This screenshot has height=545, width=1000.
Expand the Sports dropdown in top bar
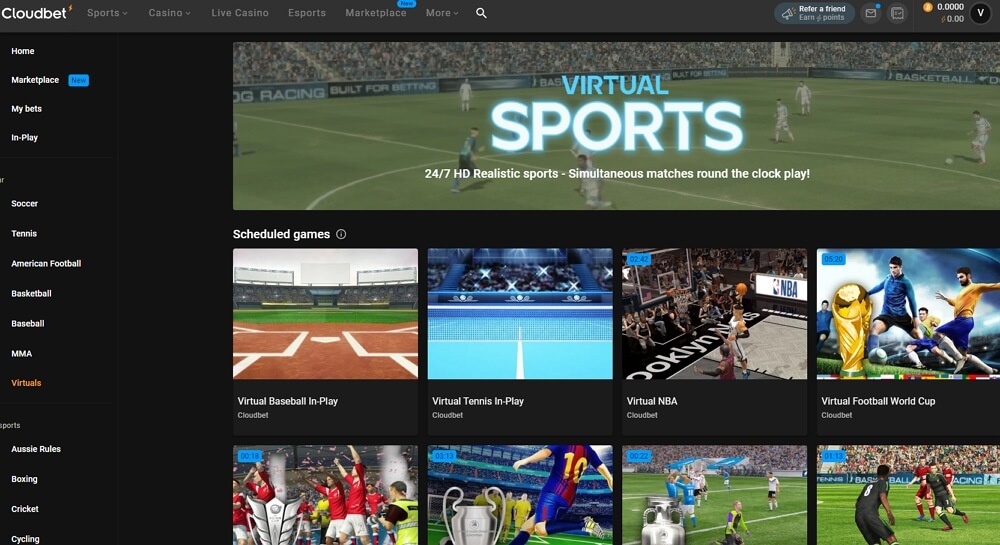107,13
